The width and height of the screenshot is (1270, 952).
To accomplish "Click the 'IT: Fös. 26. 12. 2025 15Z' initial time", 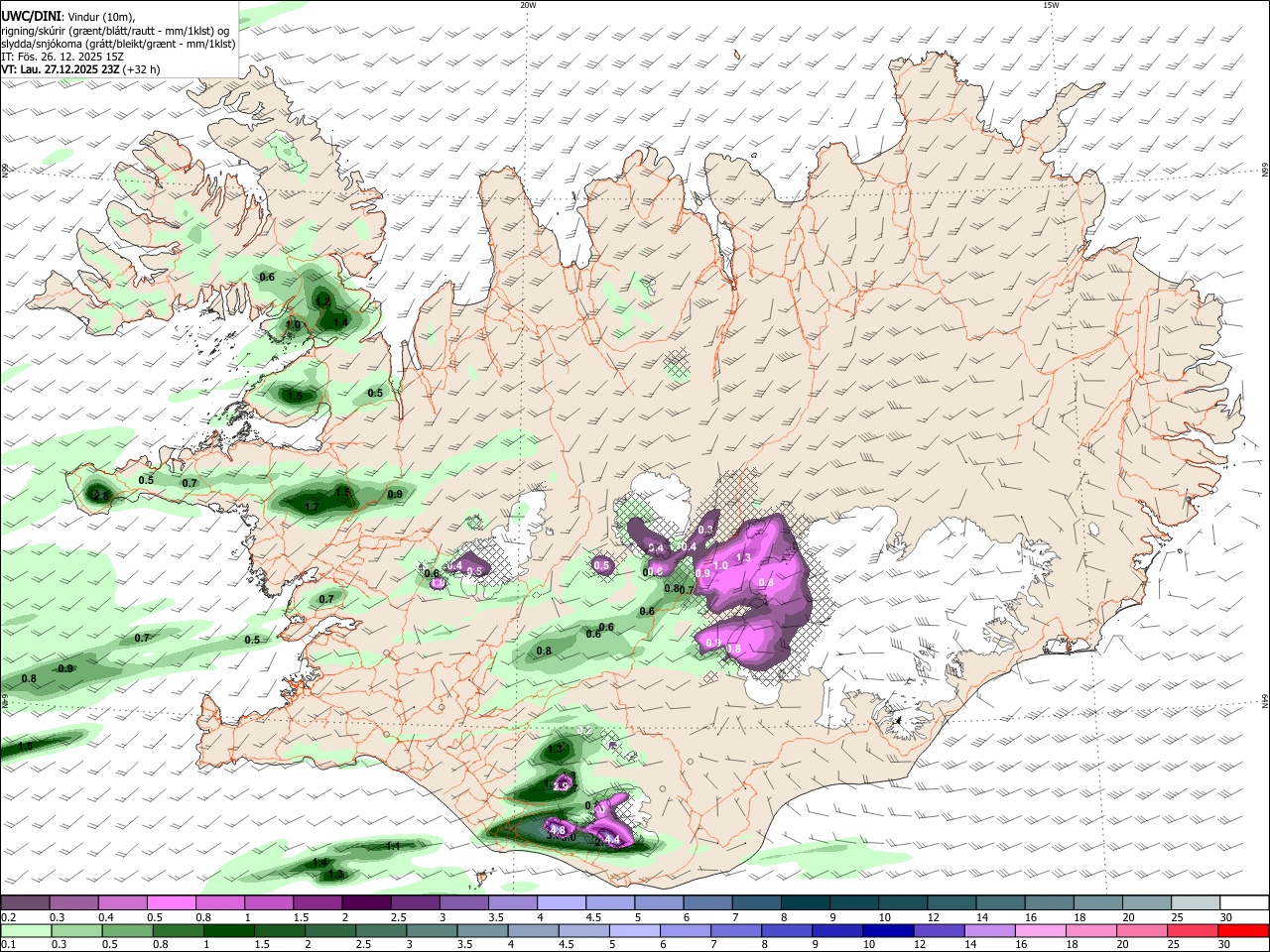I will point(63,57).
